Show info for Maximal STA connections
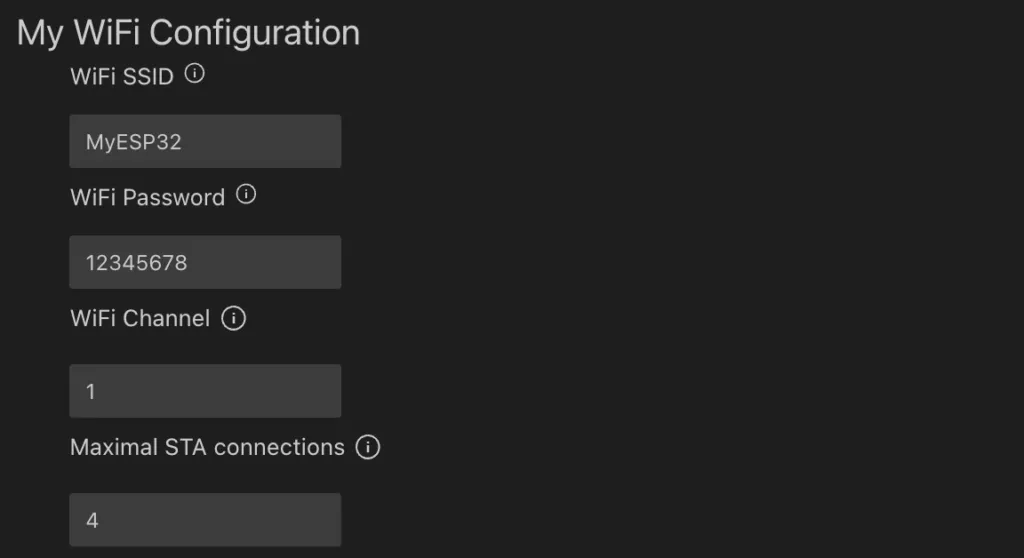The width and height of the screenshot is (1024, 558). [x=368, y=447]
